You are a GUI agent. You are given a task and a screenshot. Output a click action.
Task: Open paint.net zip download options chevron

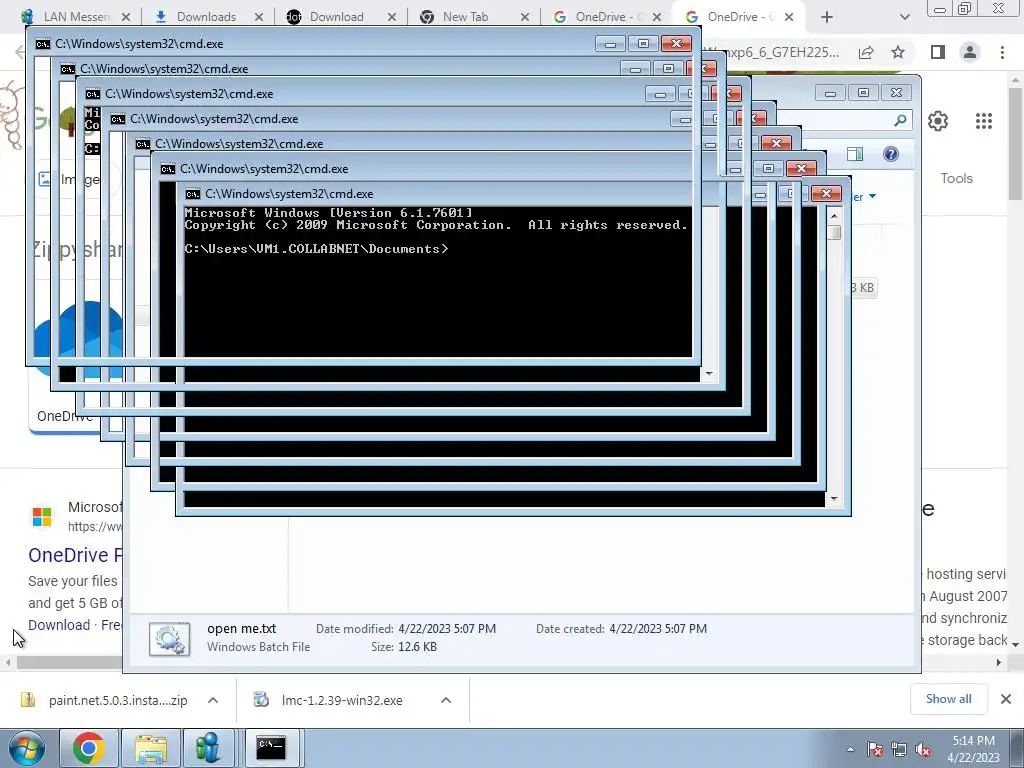(x=213, y=700)
